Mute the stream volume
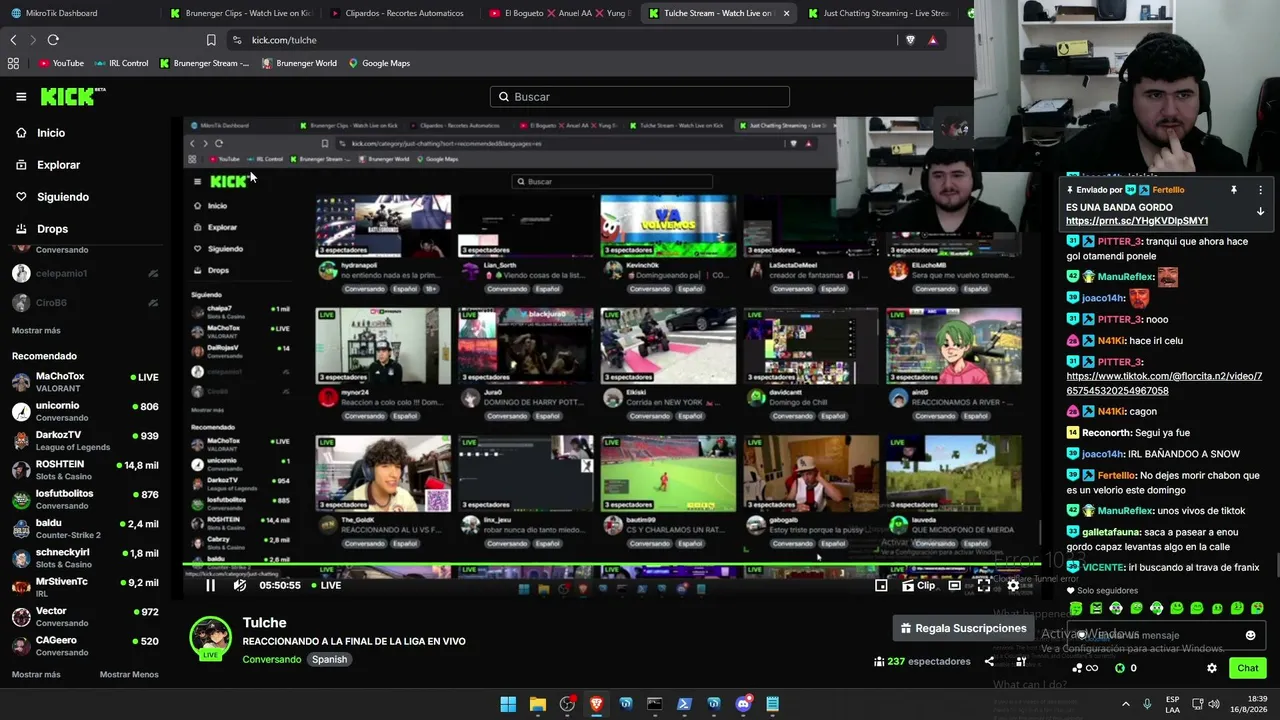 coord(240,586)
